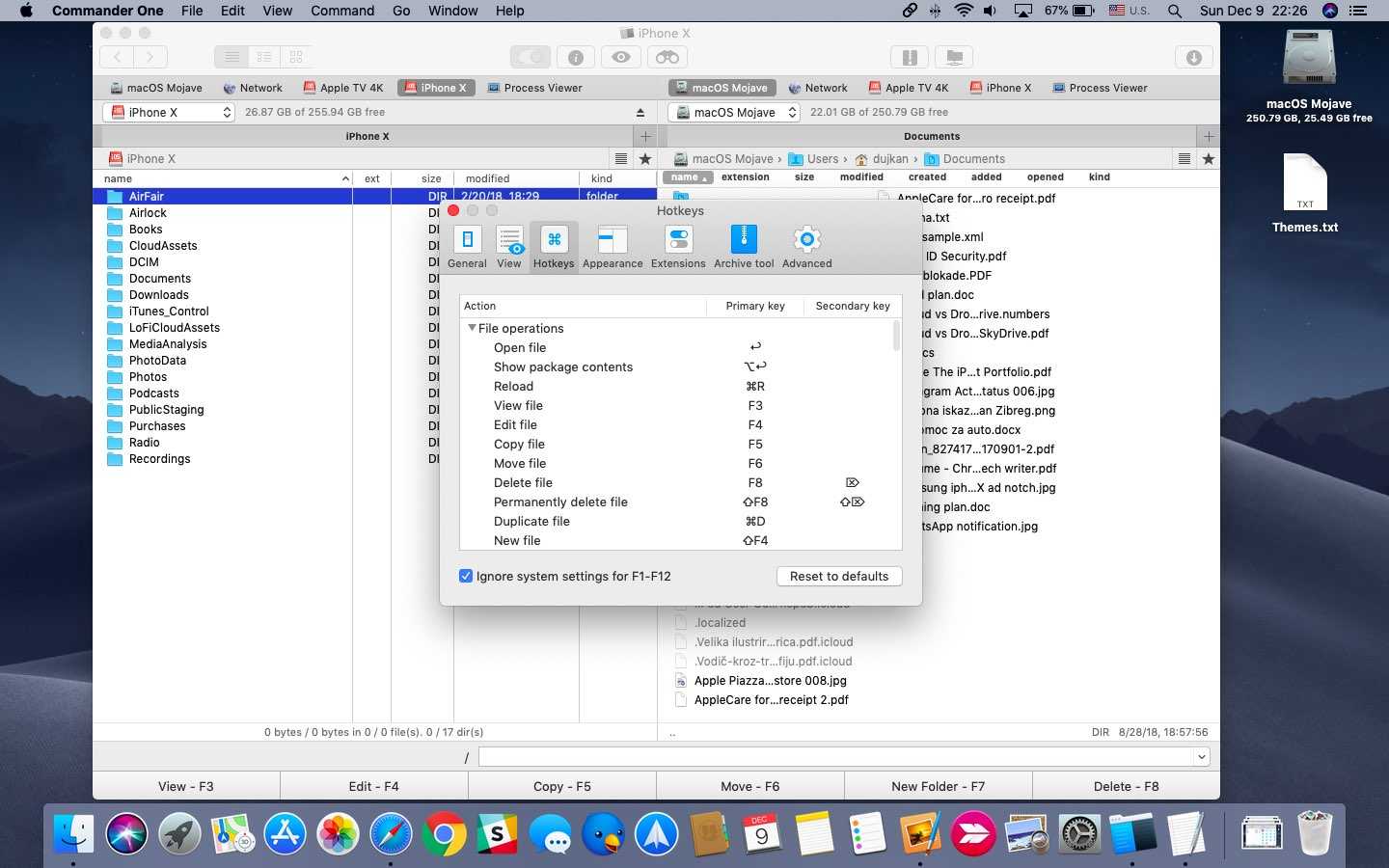Open the command line history dropdown
The height and width of the screenshot is (868, 1389).
click(x=1202, y=757)
